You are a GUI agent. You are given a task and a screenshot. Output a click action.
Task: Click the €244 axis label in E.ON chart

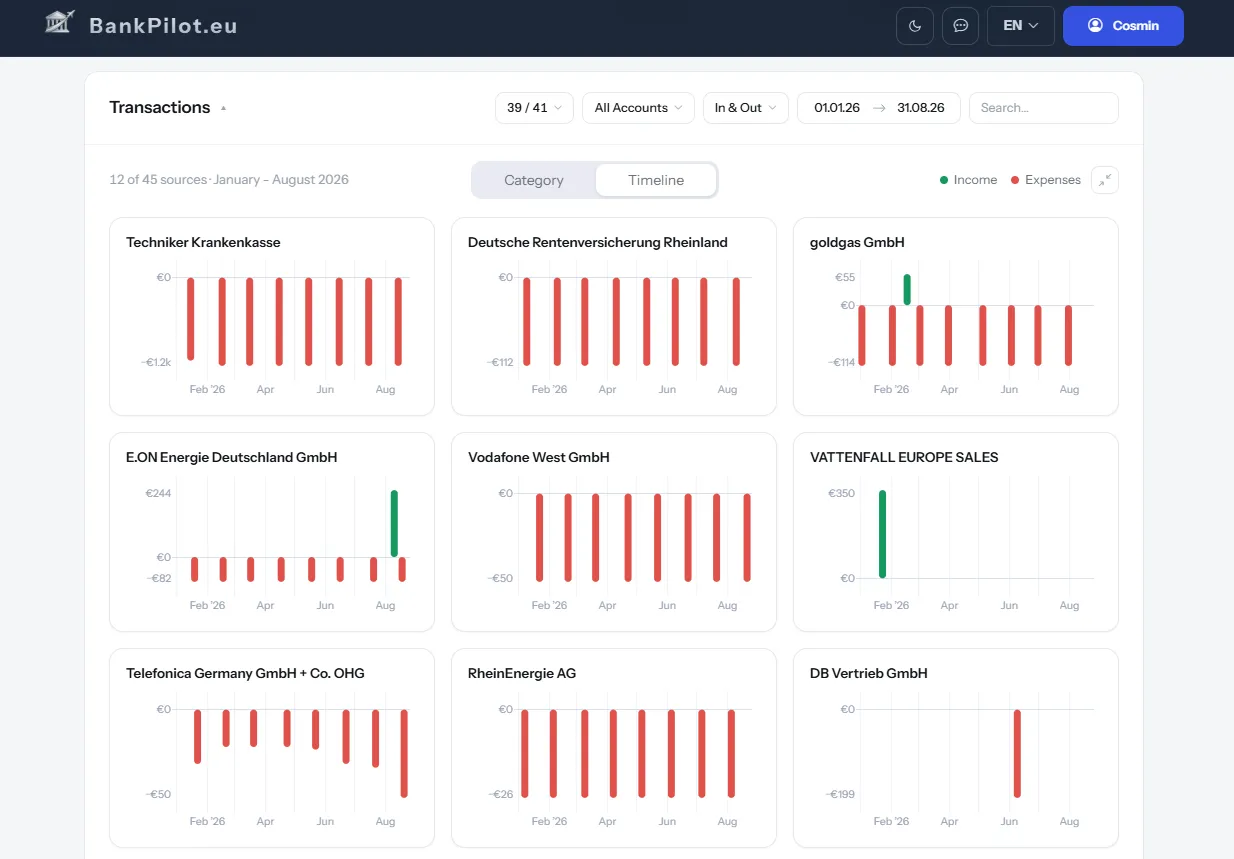click(x=158, y=493)
